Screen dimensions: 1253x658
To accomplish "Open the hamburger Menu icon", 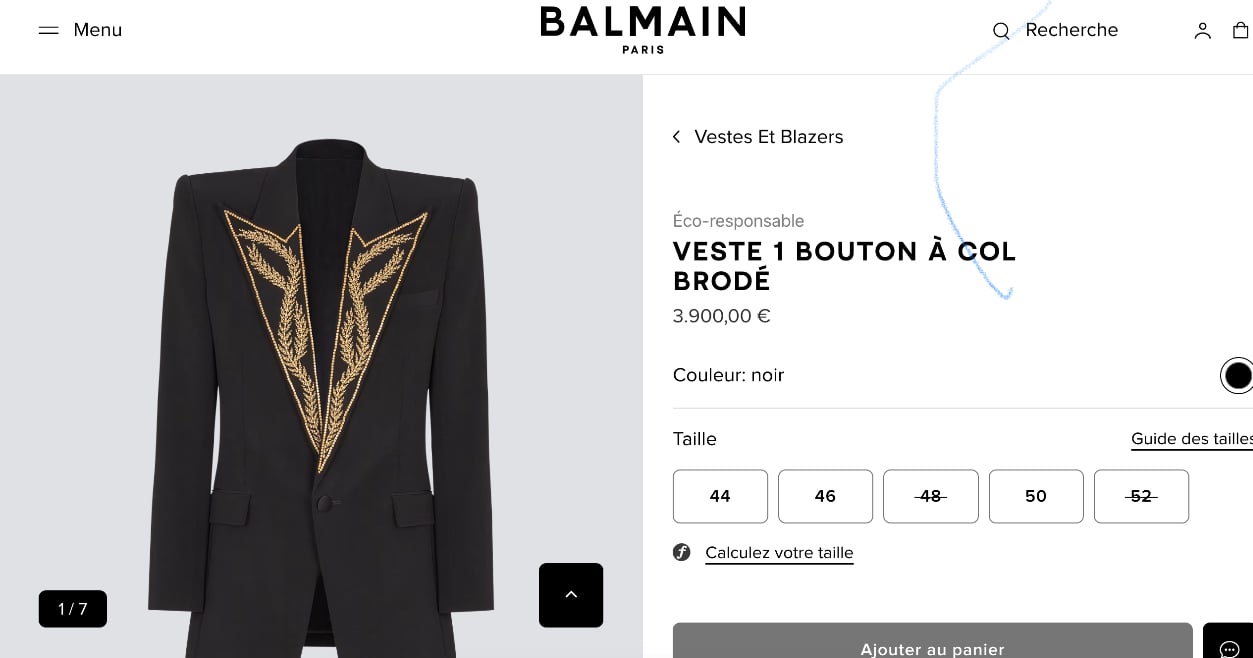I will 48,30.
